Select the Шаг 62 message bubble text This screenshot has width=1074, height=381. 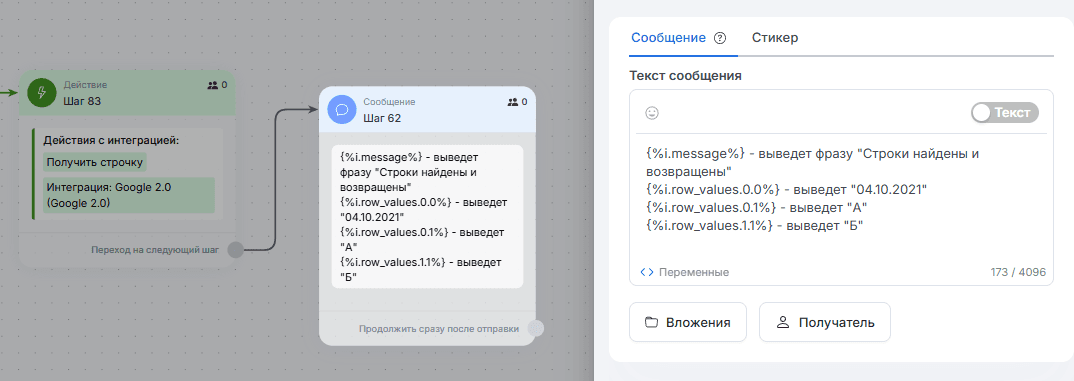pos(427,216)
